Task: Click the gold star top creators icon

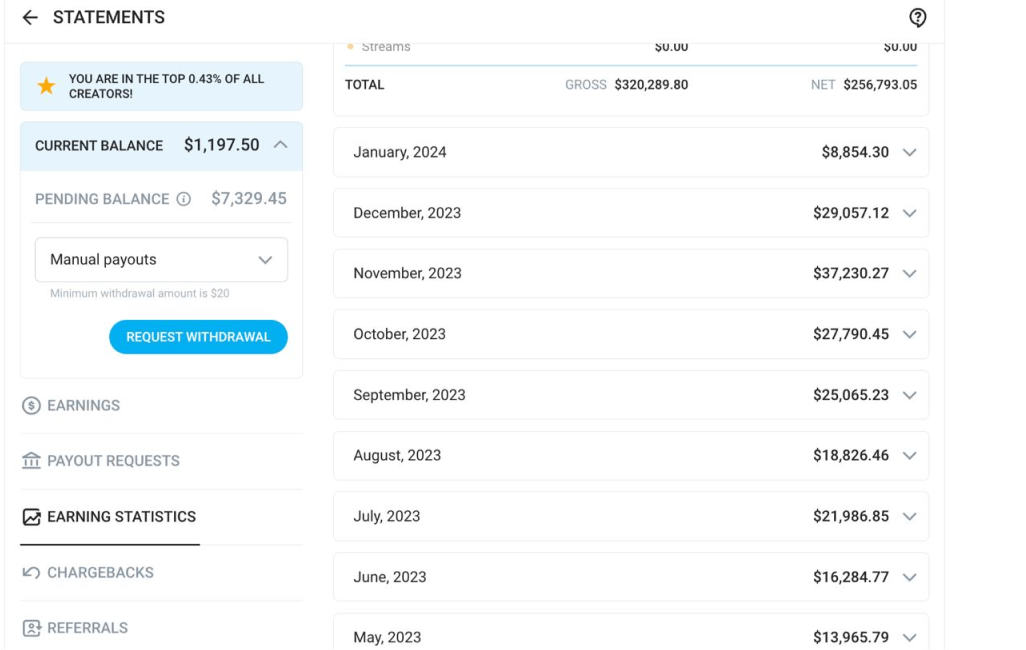Action: coord(46,86)
